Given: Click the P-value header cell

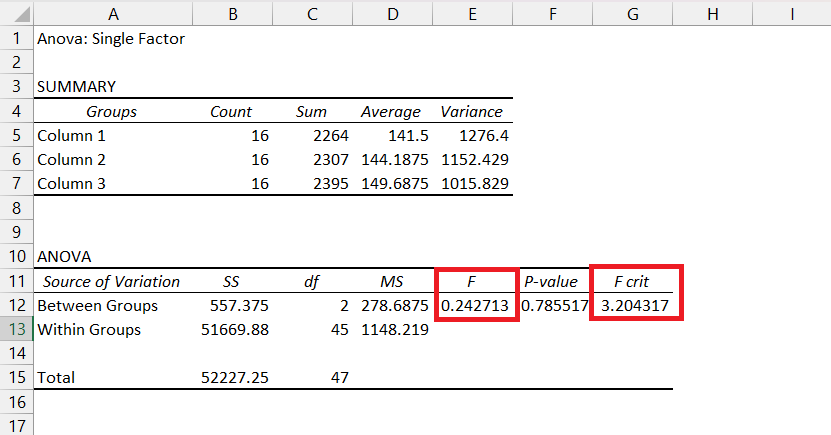Looking at the screenshot, I should click(x=551, y=281).
